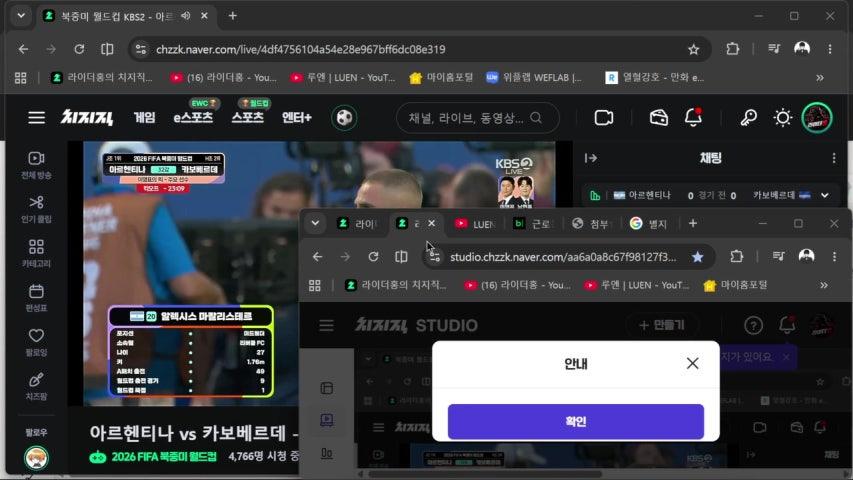The width and height of the screenshot is (853, 480).
Task: Open the tab search dropdown in back window
Action: pyautogui.click(x=21, y=16)
